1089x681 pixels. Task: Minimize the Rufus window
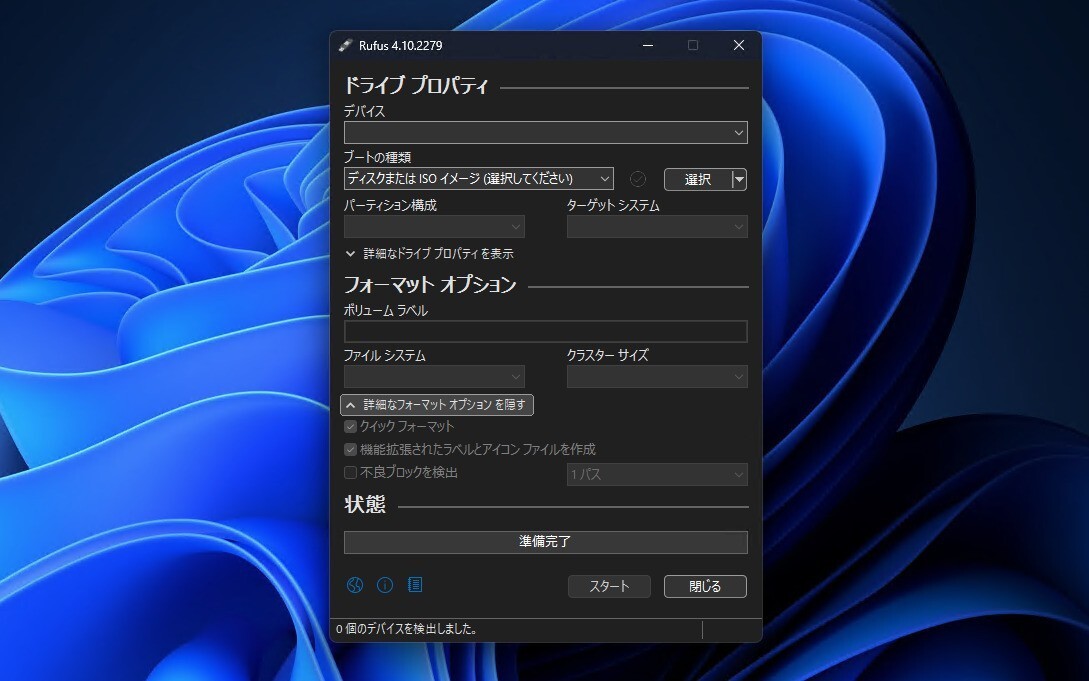(x=648, y=45)
